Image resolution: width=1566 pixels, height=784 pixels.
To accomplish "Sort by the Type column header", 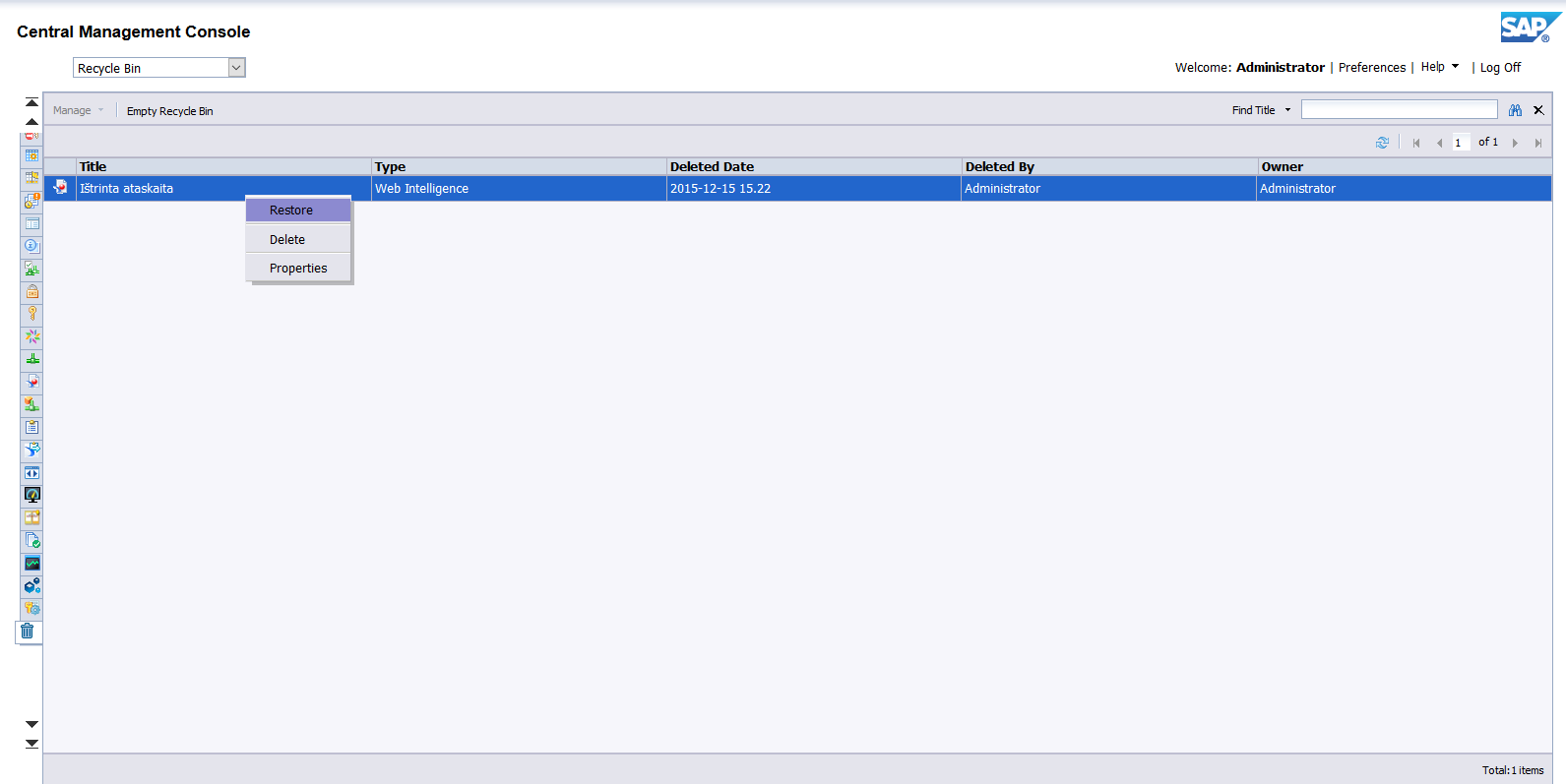I will coord(519,166).
